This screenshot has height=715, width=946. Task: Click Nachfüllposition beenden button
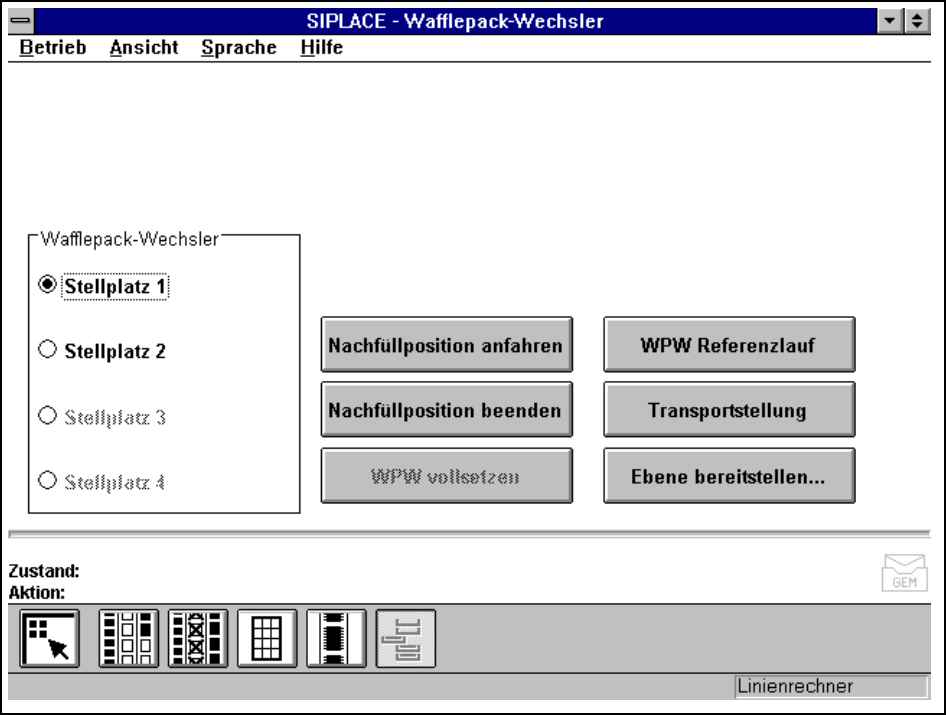pyautogui.click(x=446, y=410)
